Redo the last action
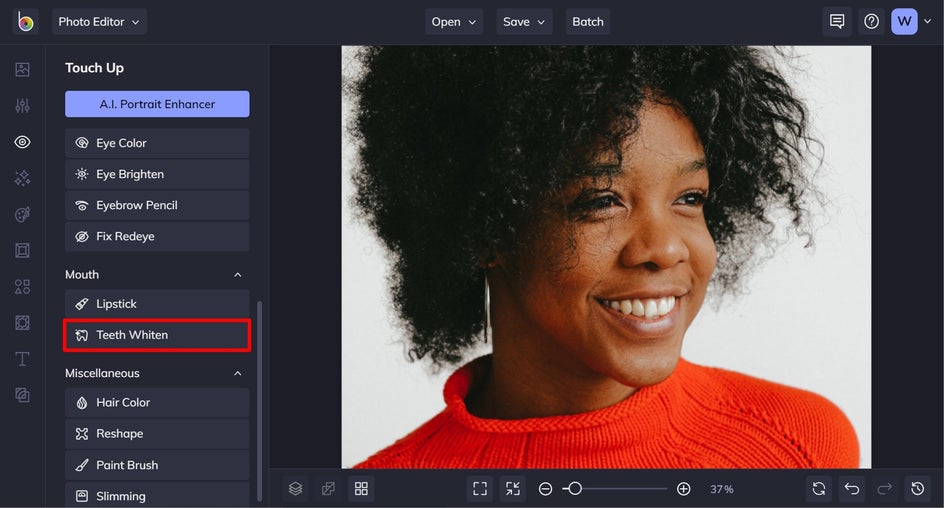Viewport: 944px width, 508px height. pyautogui.click(x=884, y=489)
